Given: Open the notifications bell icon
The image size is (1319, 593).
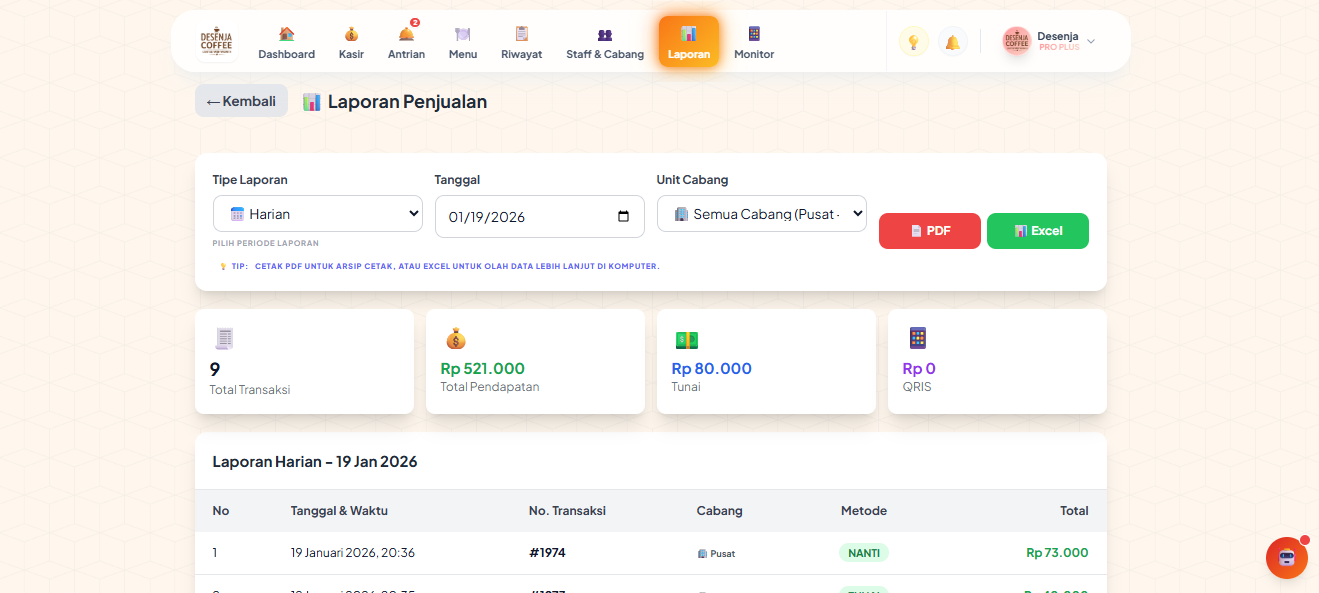Looking at the screenshot, I should click(x=952, y=42).
